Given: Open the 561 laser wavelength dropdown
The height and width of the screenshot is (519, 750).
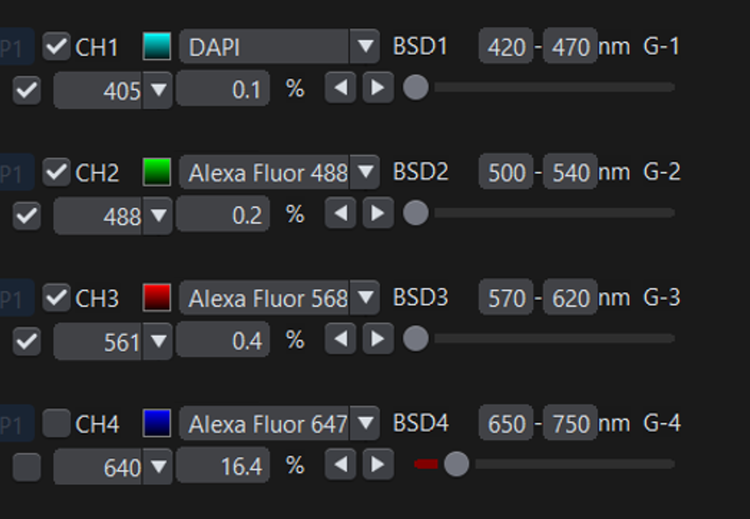Looking at the screenshot, I should click(x=158, y=342).
